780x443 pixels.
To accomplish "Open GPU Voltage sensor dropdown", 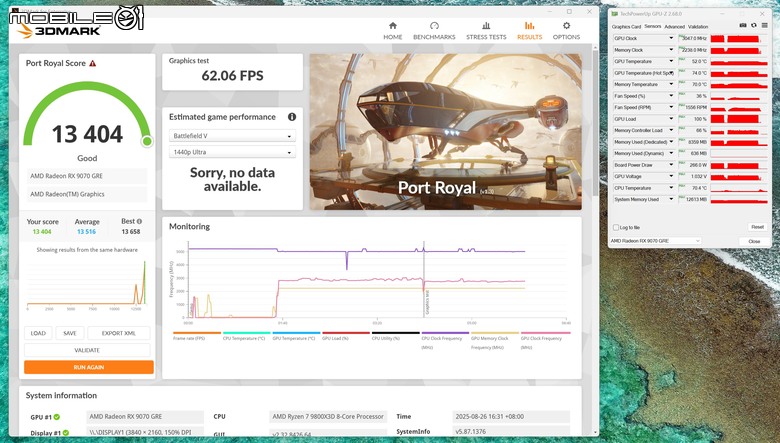I will (671, 176).
